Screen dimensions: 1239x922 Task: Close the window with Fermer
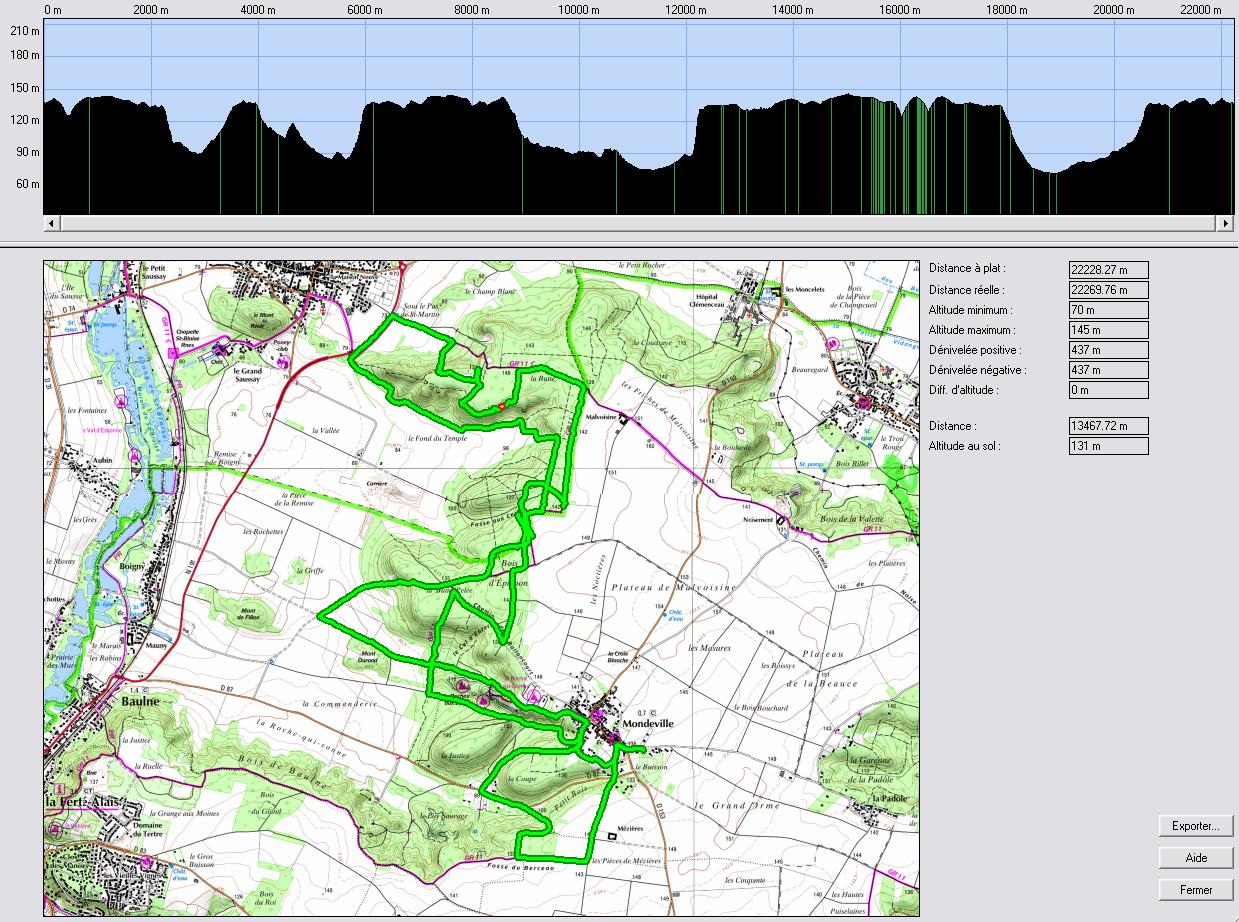pyautogui.click(x=1196, y=890)
